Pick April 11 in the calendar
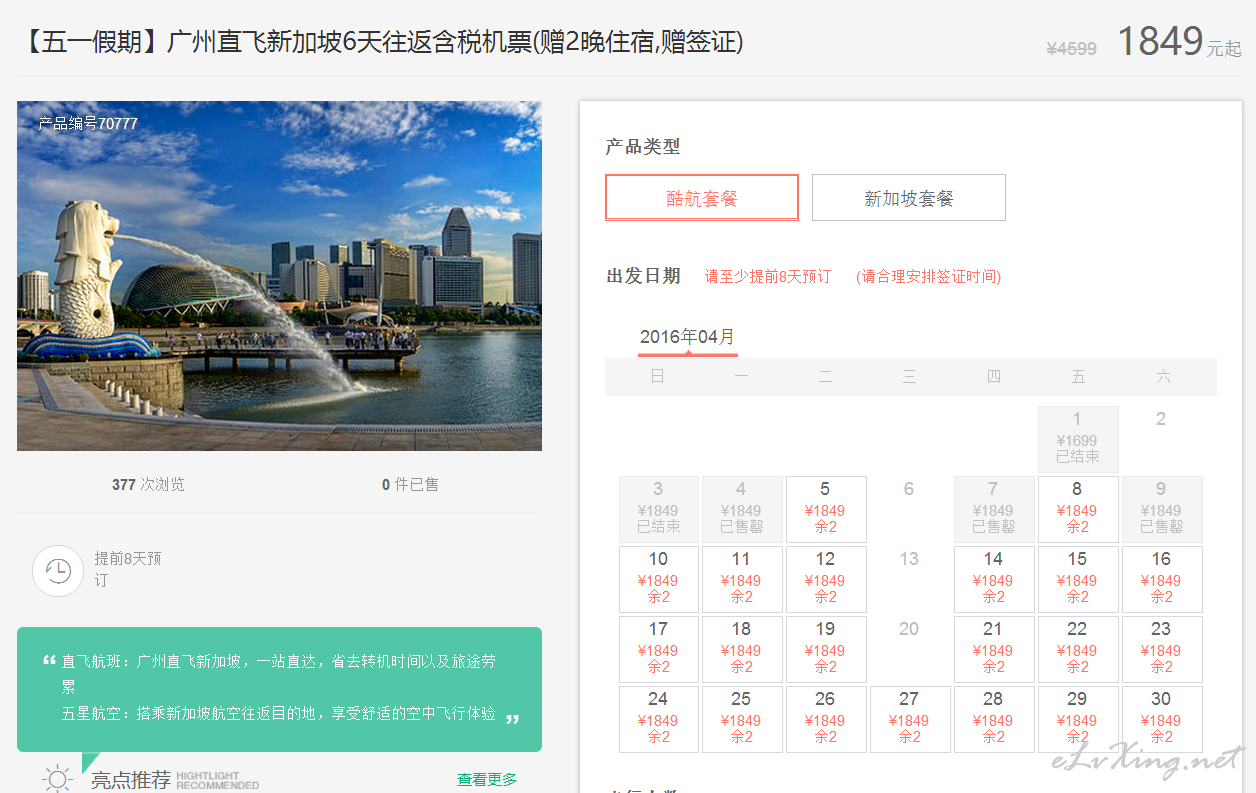The width and height of the screenshot is (1256, 793). click(x=742, y=579)
